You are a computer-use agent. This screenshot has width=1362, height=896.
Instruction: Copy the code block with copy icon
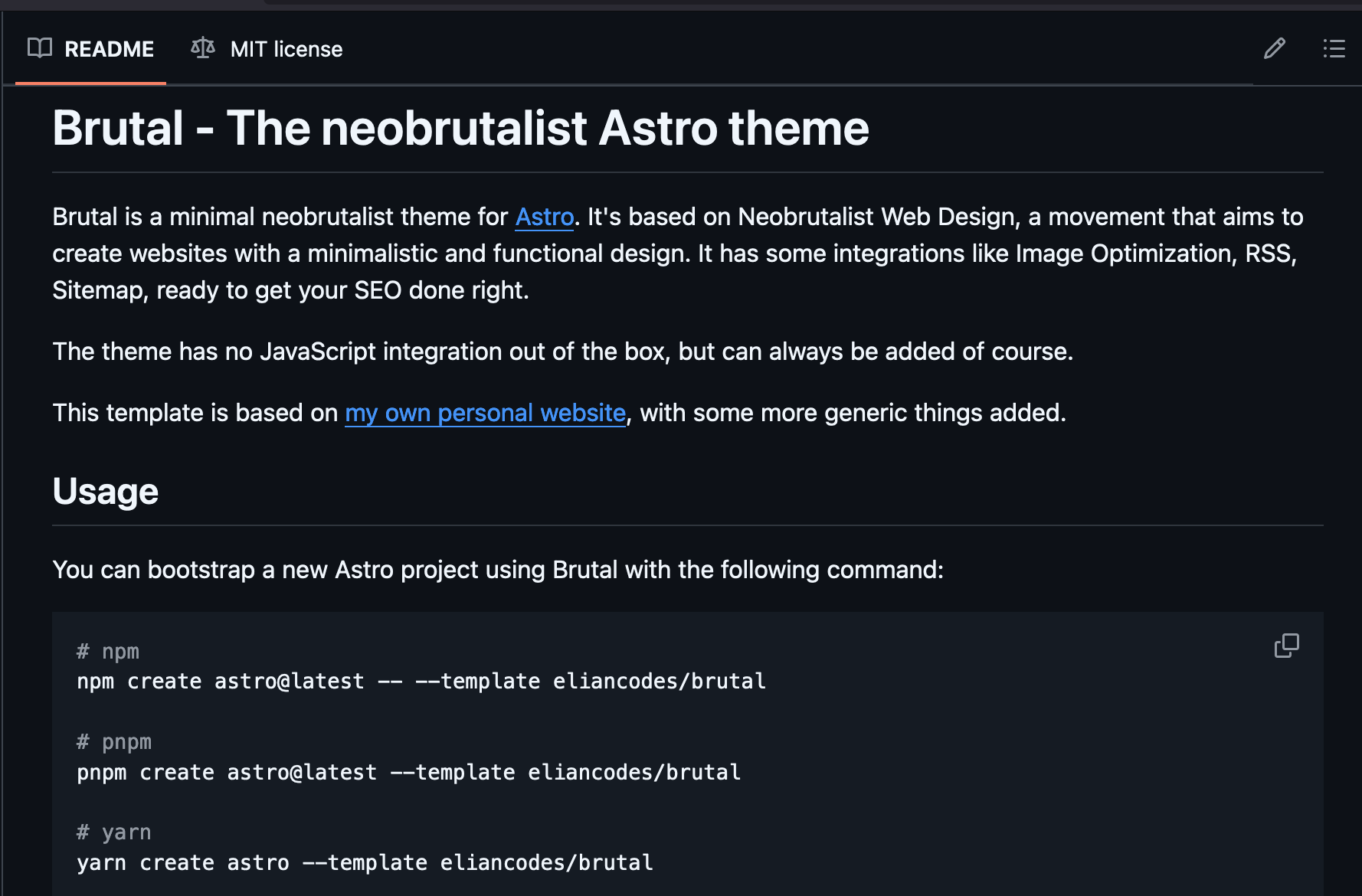pos(1286,646)
